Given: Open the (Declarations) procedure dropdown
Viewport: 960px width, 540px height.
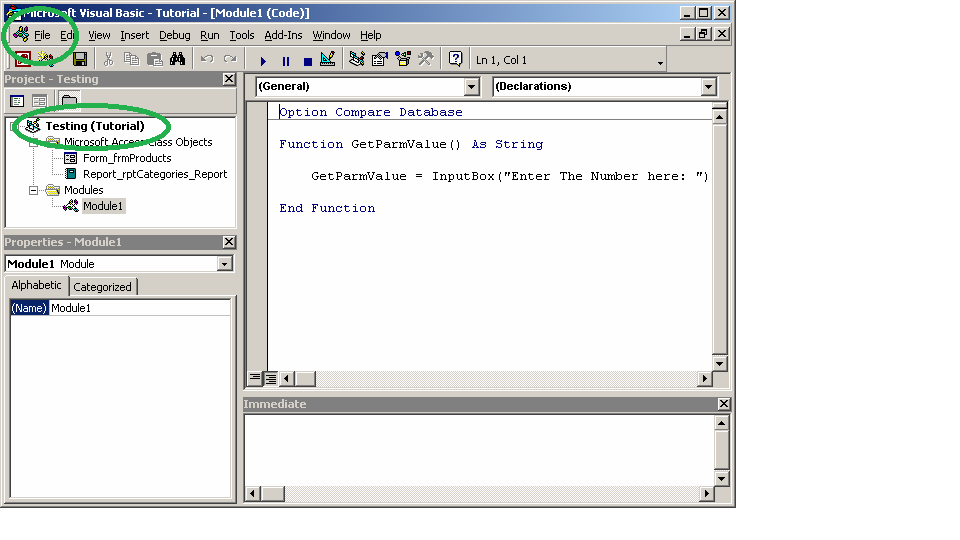Looking at the screenshot, I should [x=708, y=87].
